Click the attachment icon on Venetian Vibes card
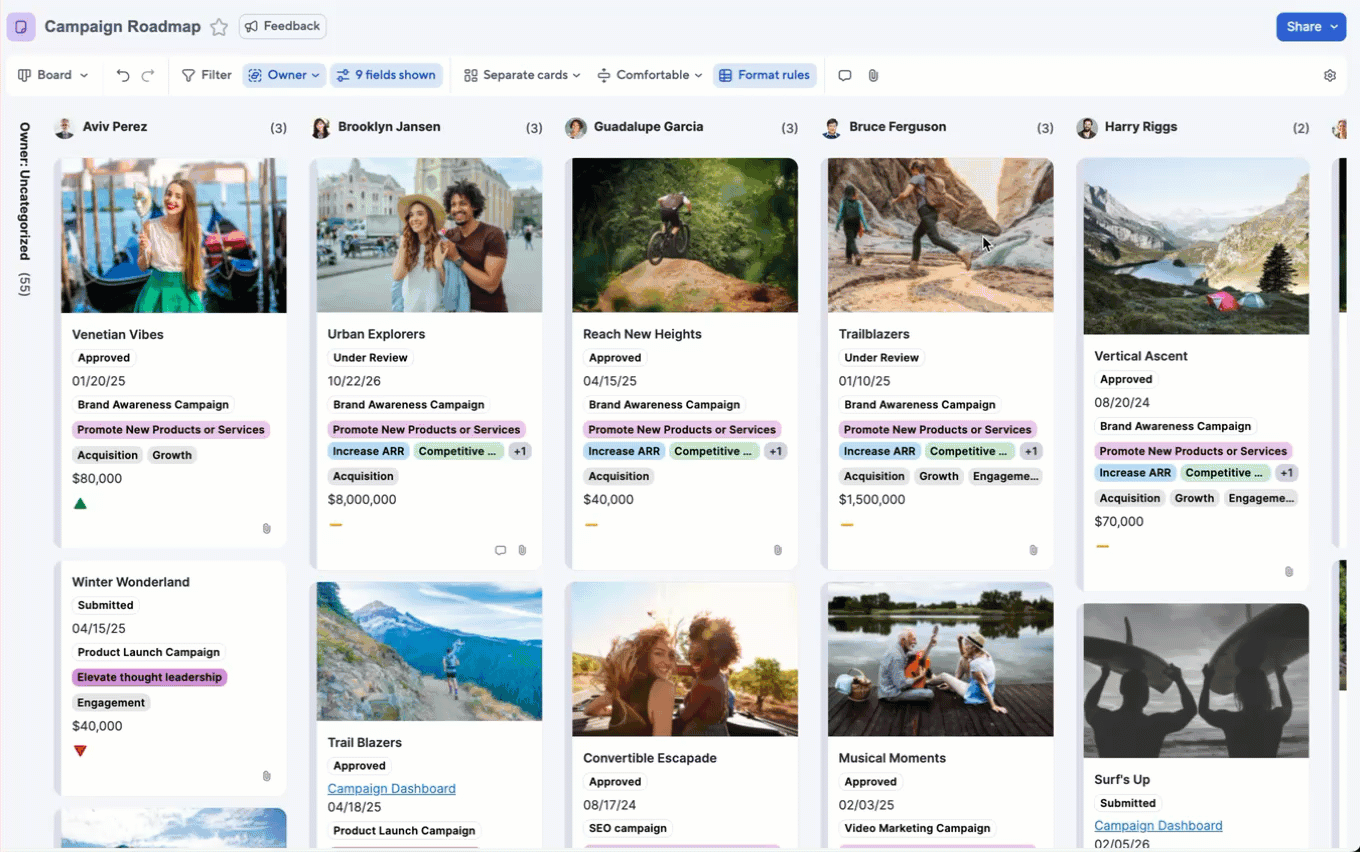The width and height of the screenshot is (1360, 852). (267, 528)
